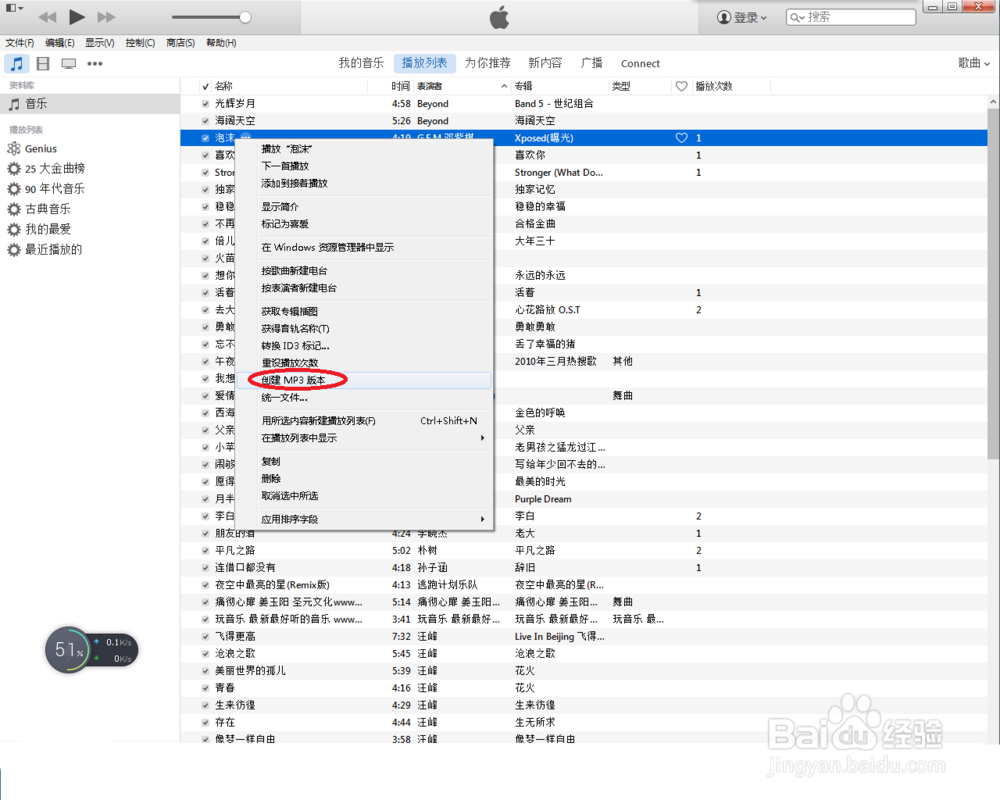Select 音乐 in the library sidebar
Image resolution: width=1000 pixels, height=800 pixels.
[x=89, y=103]
